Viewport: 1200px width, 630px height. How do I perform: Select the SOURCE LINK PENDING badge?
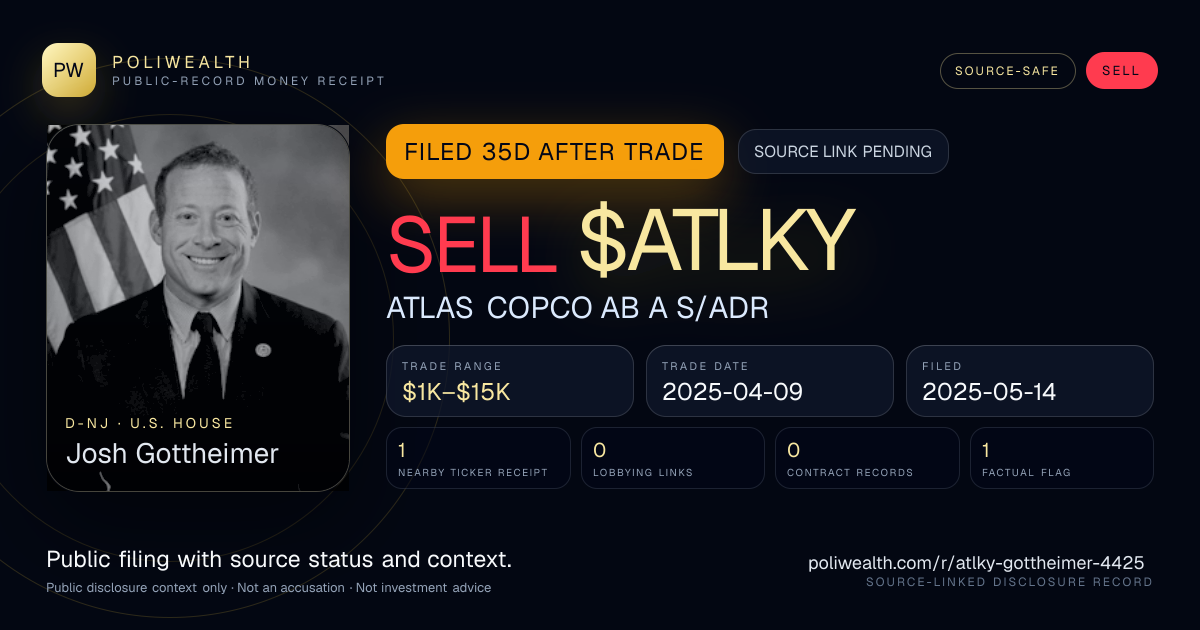(x=843, y=152)
